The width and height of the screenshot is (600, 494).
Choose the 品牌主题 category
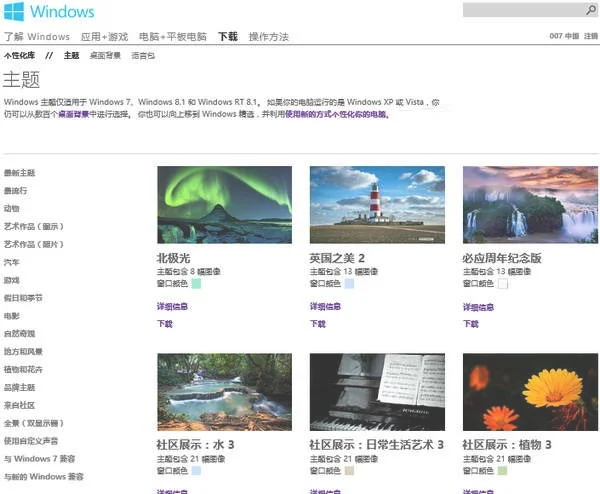tap(20, 387)
